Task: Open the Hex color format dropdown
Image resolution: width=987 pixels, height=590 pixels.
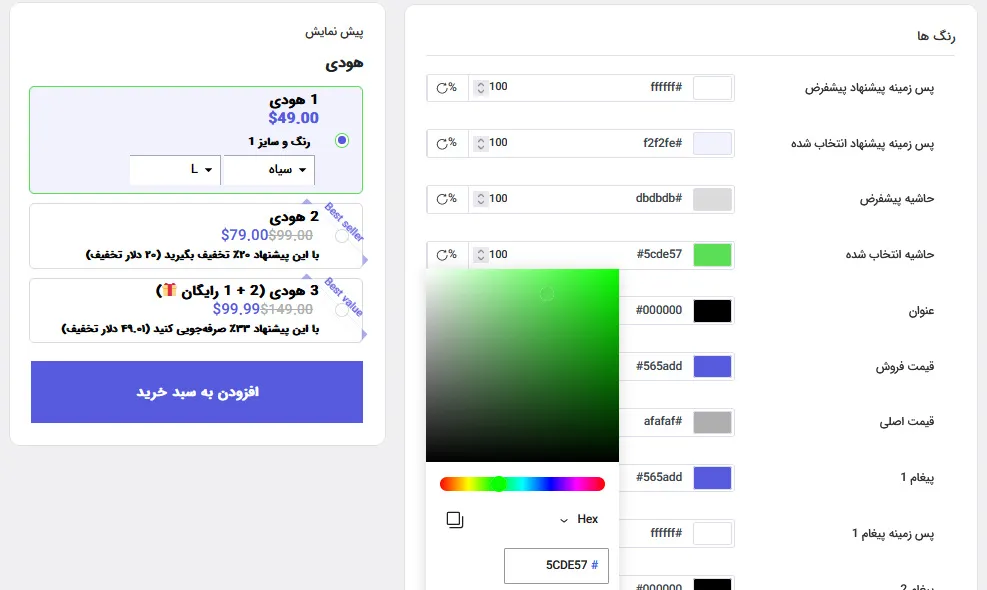Action: point(578,519)
